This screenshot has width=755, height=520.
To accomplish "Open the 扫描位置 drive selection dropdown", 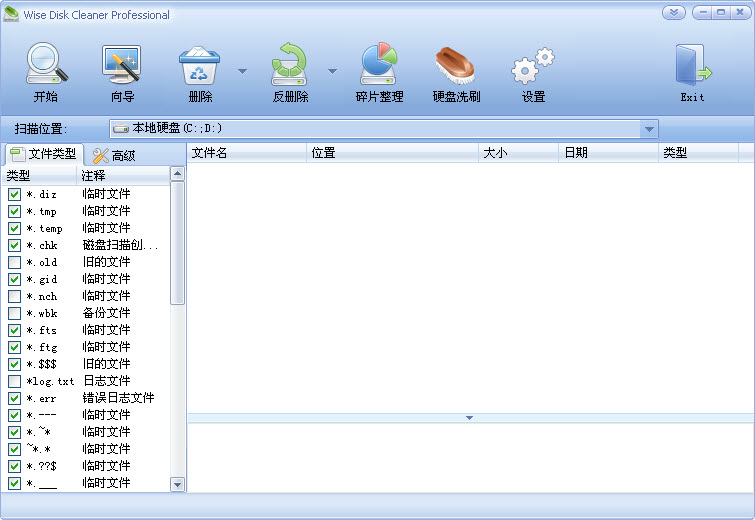I will [649, 129].
